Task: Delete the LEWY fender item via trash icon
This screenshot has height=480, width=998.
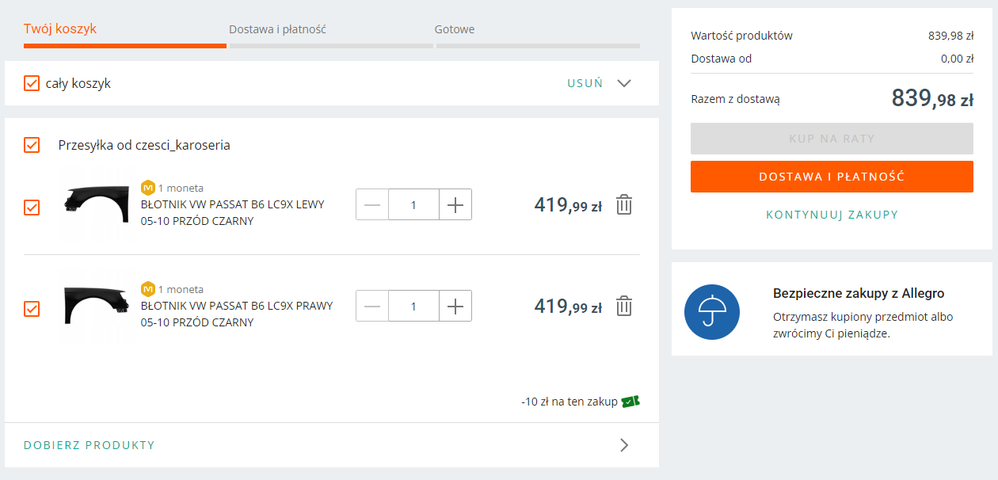Action: click(624, 204)
